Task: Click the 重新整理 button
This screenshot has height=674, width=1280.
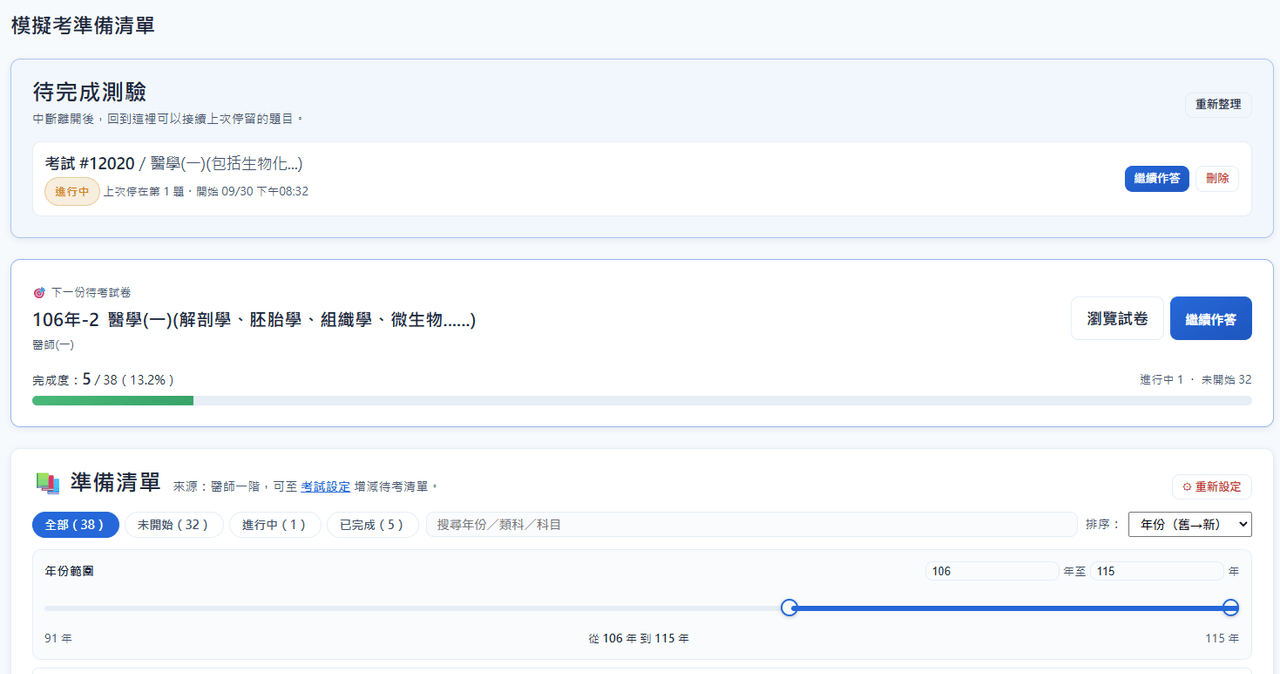Action: pos(1218,105)
